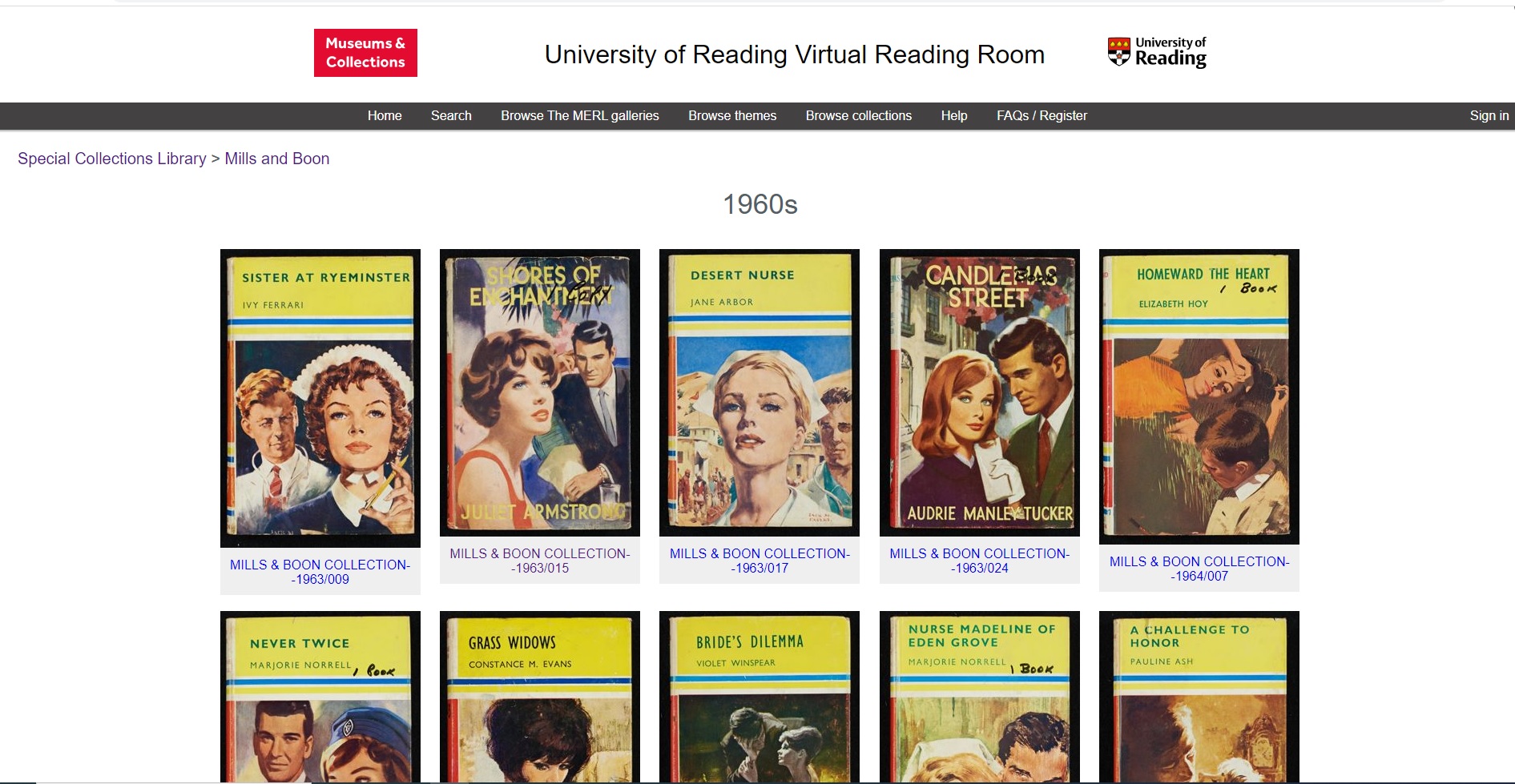The width and height of the screenshot is (1515, 784).
Task: Open the Candlemas Street cover
Action: (980, 392)
